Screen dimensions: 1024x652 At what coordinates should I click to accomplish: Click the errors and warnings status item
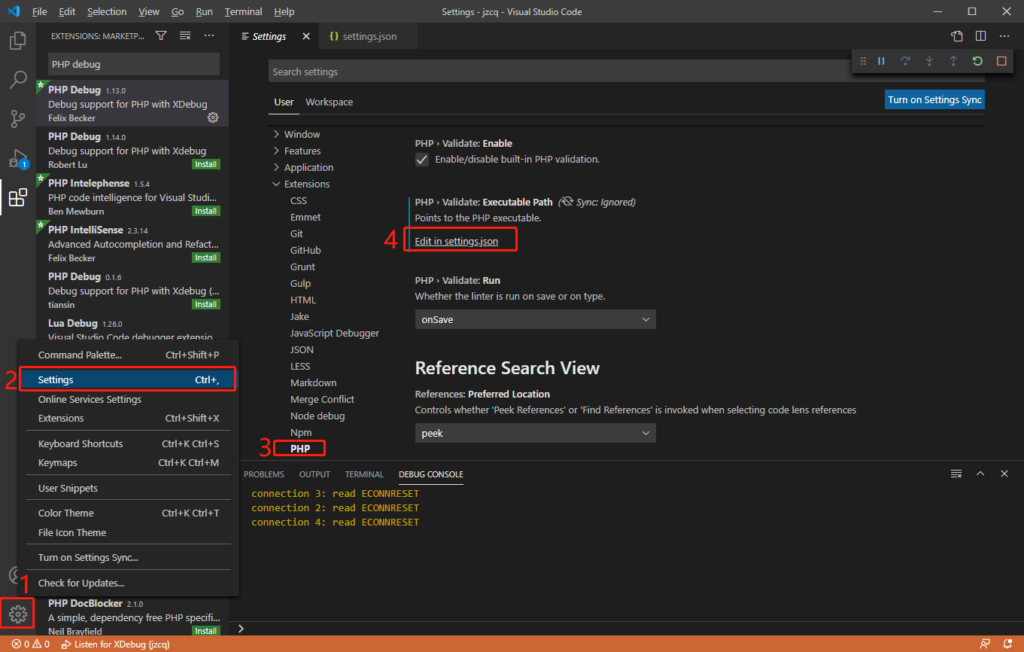click(x=30, y=644)
